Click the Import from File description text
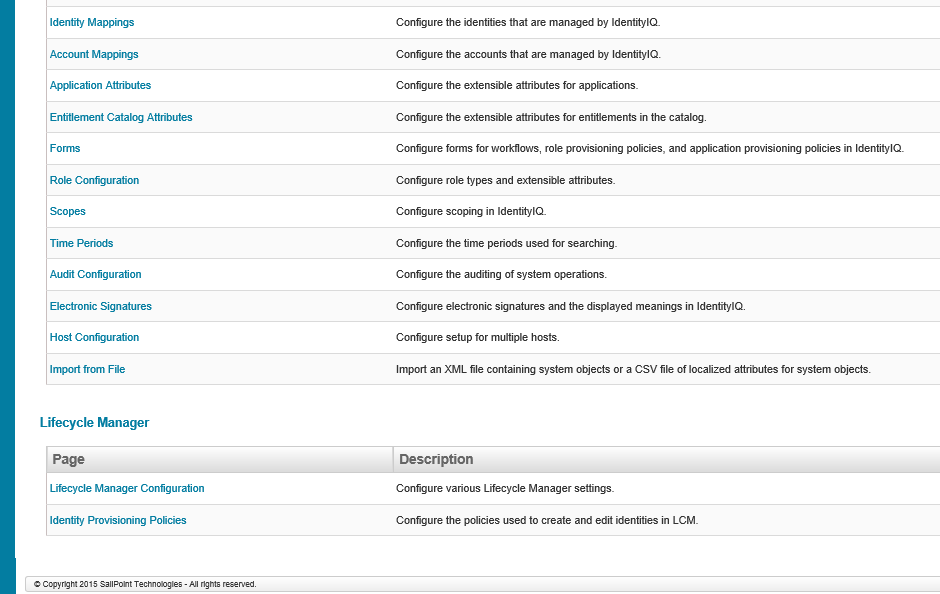Screen dimensions: 940x594 tap(633, 369)
